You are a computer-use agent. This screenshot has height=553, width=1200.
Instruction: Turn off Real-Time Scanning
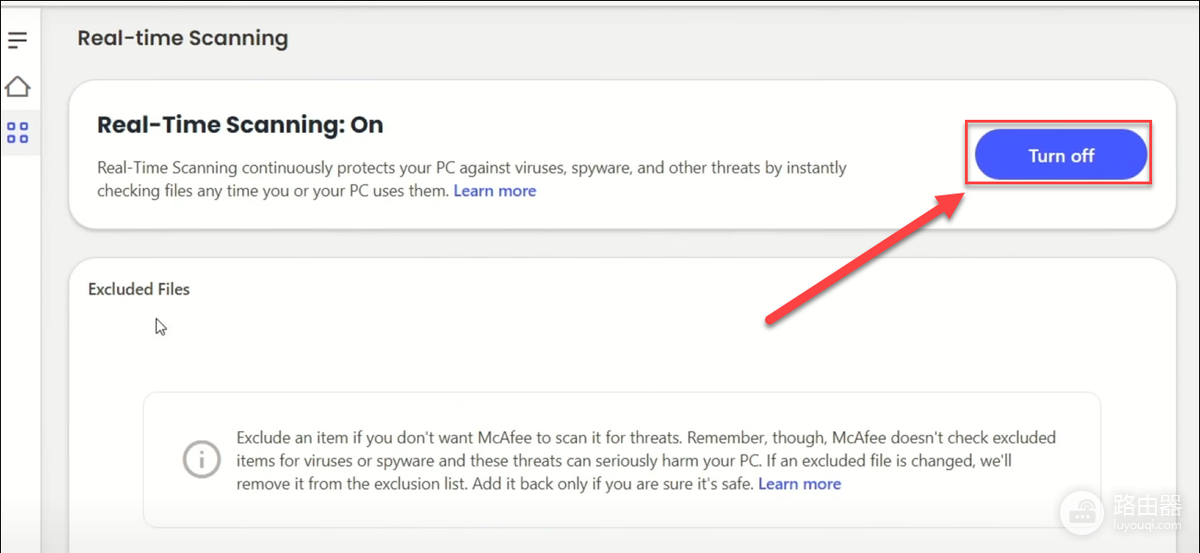pos(1061,155)
